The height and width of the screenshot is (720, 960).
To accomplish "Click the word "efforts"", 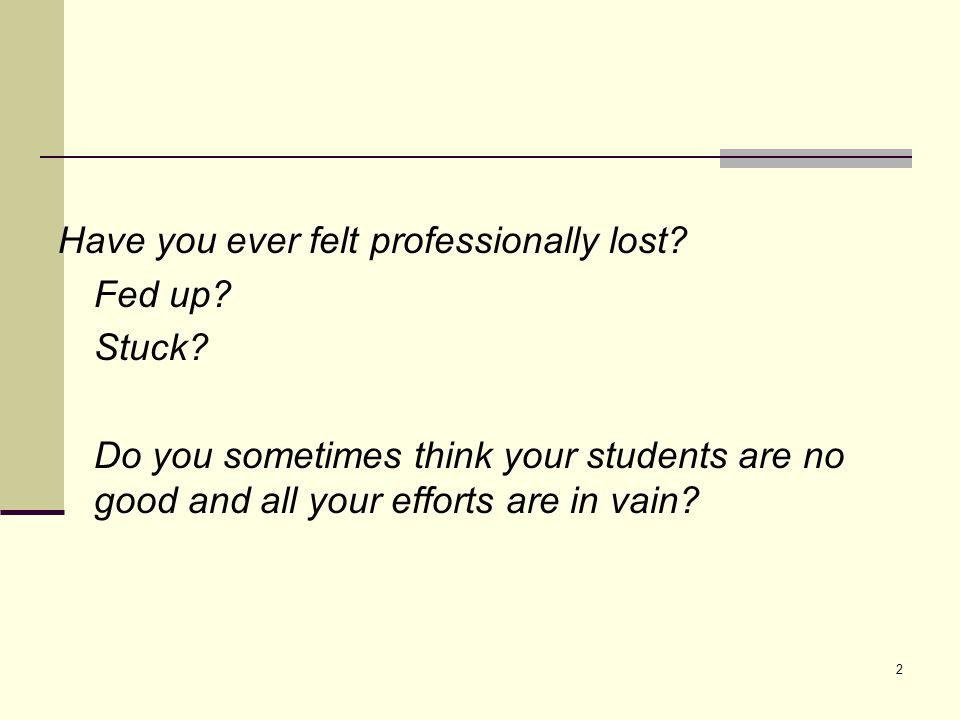I will coord(442,500).
